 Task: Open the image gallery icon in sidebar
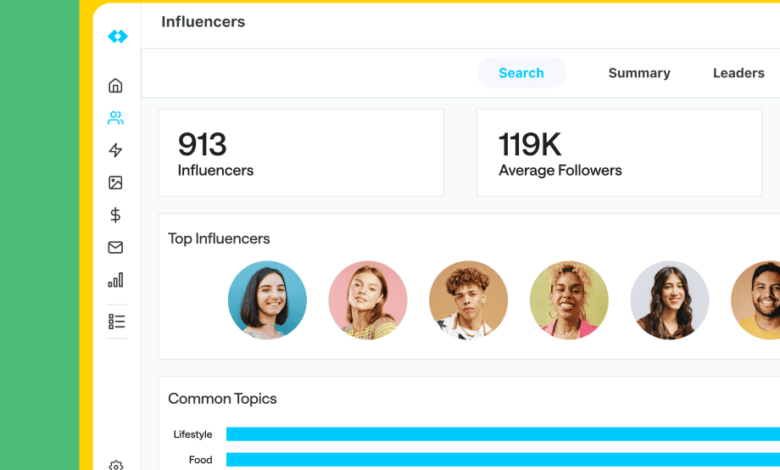click(x=115, y=183)
